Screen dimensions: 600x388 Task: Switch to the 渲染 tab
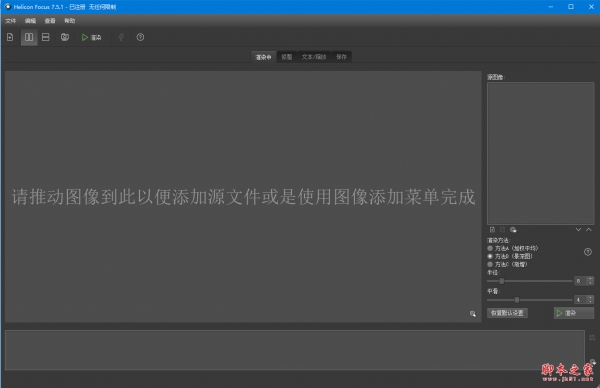point(263,57)
